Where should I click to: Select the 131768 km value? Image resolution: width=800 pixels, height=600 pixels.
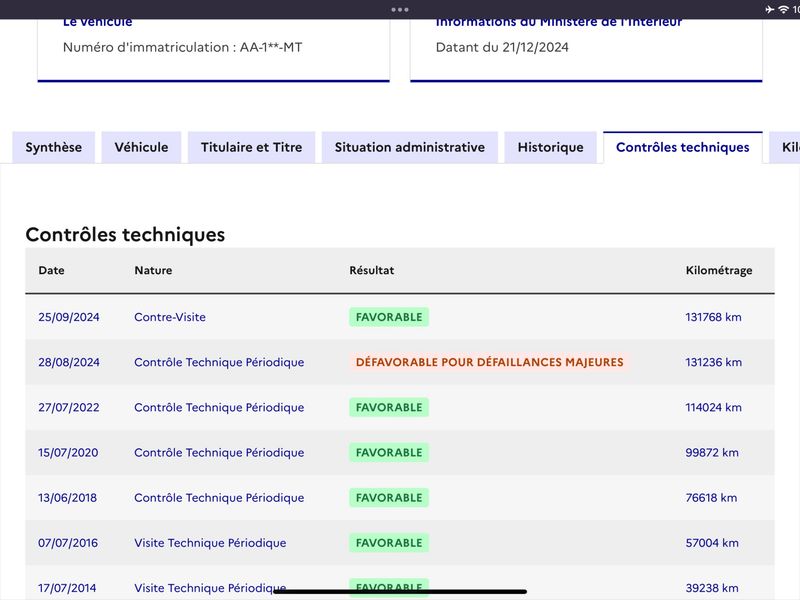pos(713,317)
